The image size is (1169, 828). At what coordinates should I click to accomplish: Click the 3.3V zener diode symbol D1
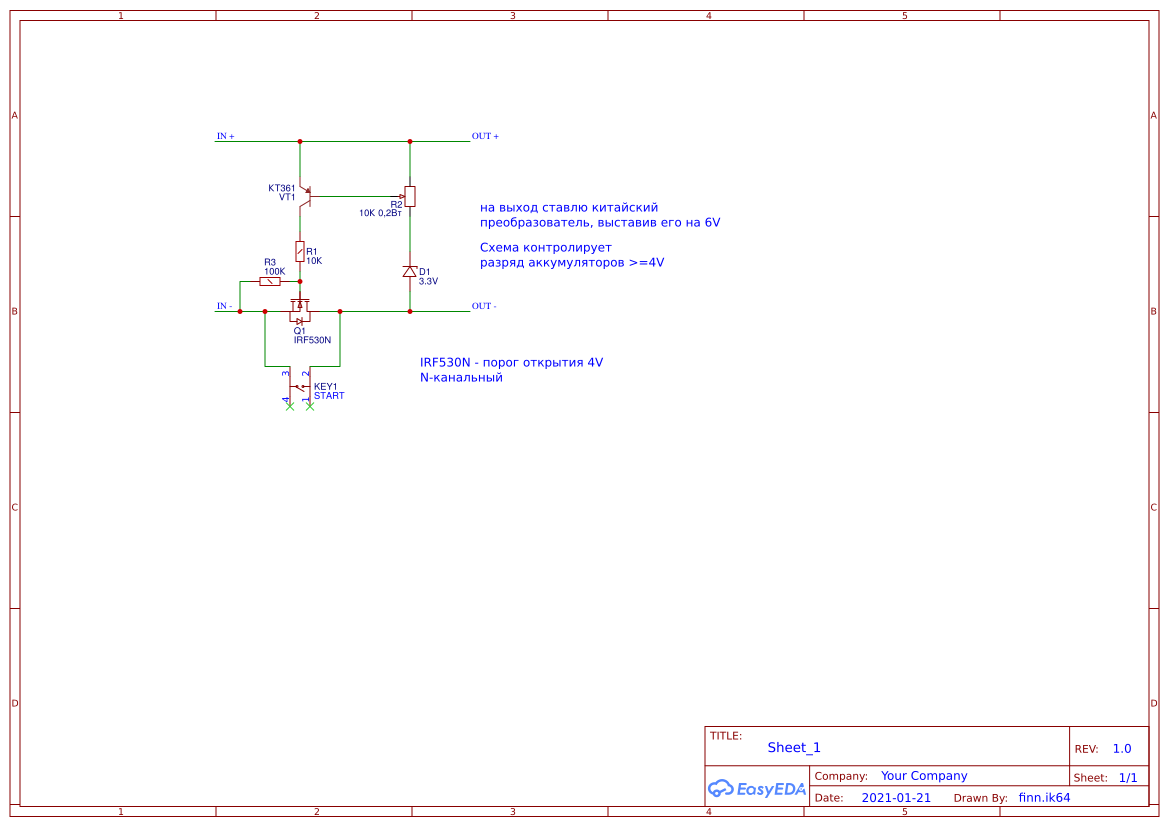(410, 272)
